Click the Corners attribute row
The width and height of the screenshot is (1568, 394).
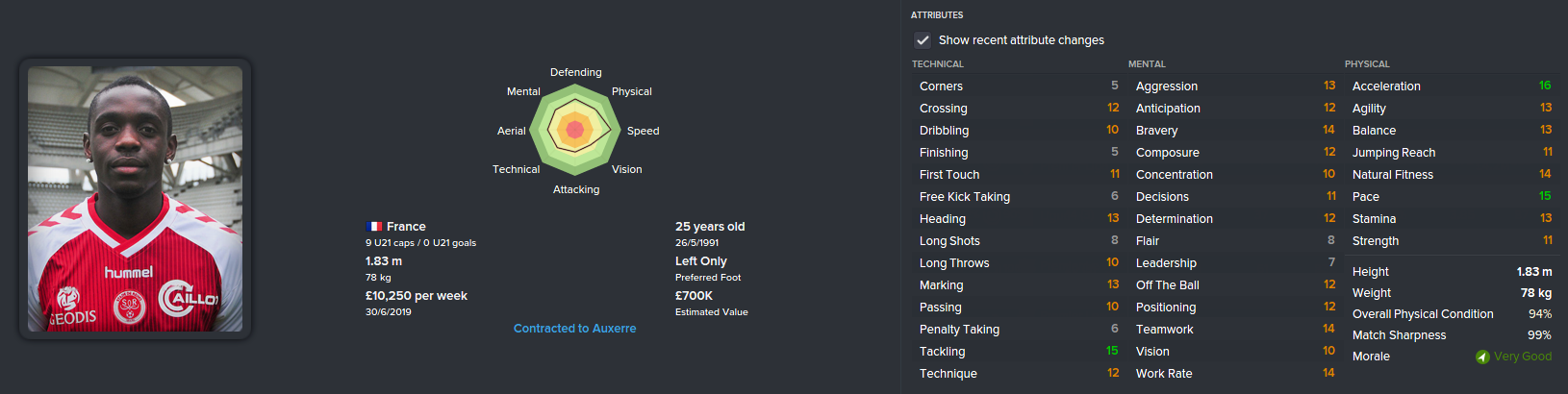coord(1018,86)
